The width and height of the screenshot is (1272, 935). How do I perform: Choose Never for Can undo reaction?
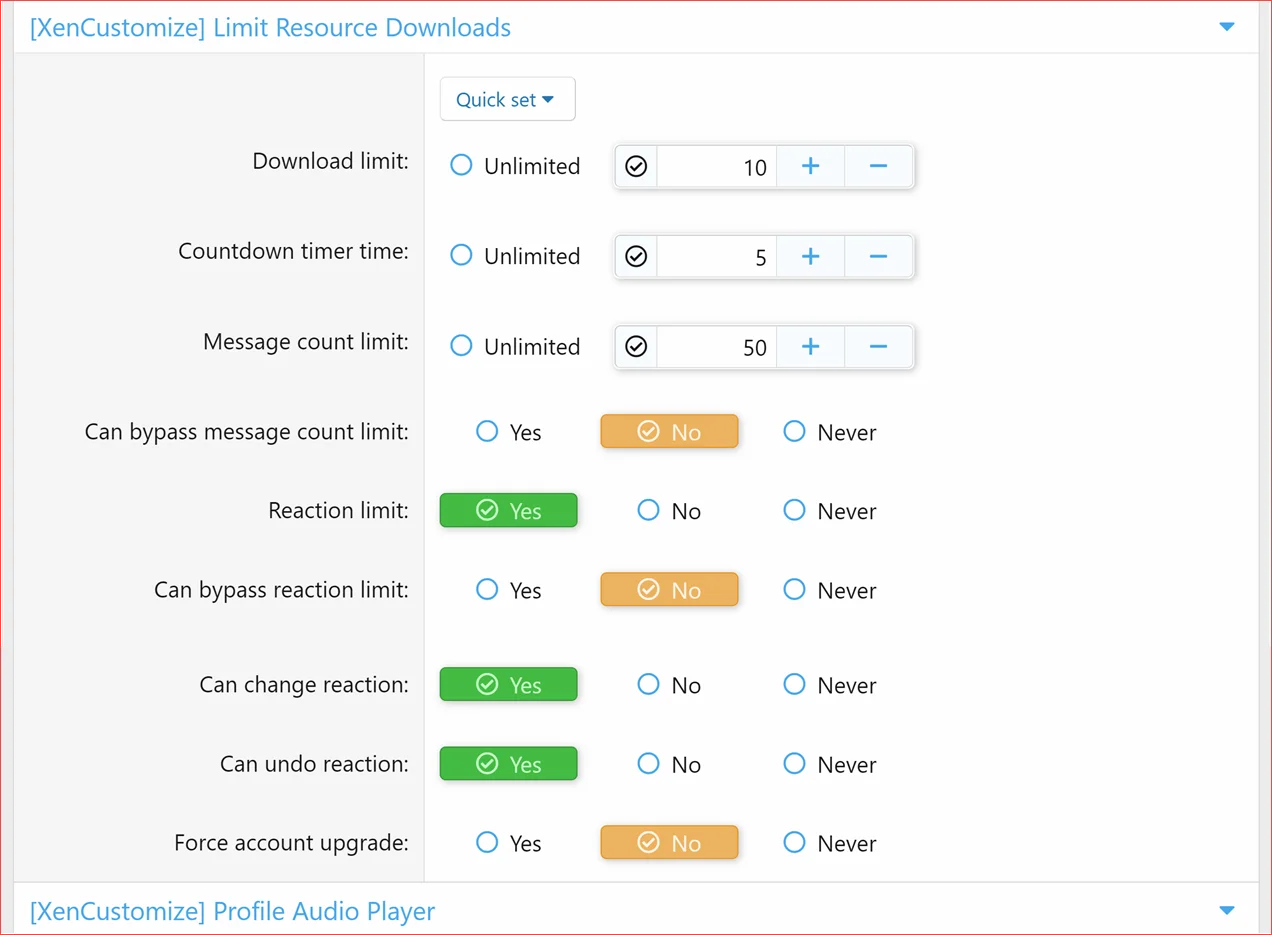coord(830,764)
